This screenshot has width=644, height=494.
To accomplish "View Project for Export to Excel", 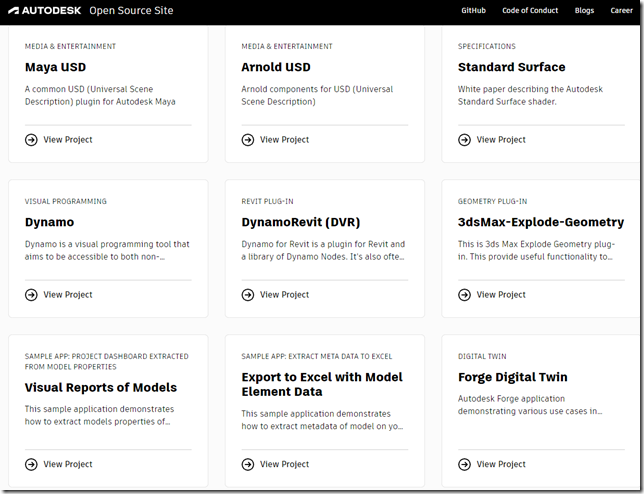I will tap(284, 464).
